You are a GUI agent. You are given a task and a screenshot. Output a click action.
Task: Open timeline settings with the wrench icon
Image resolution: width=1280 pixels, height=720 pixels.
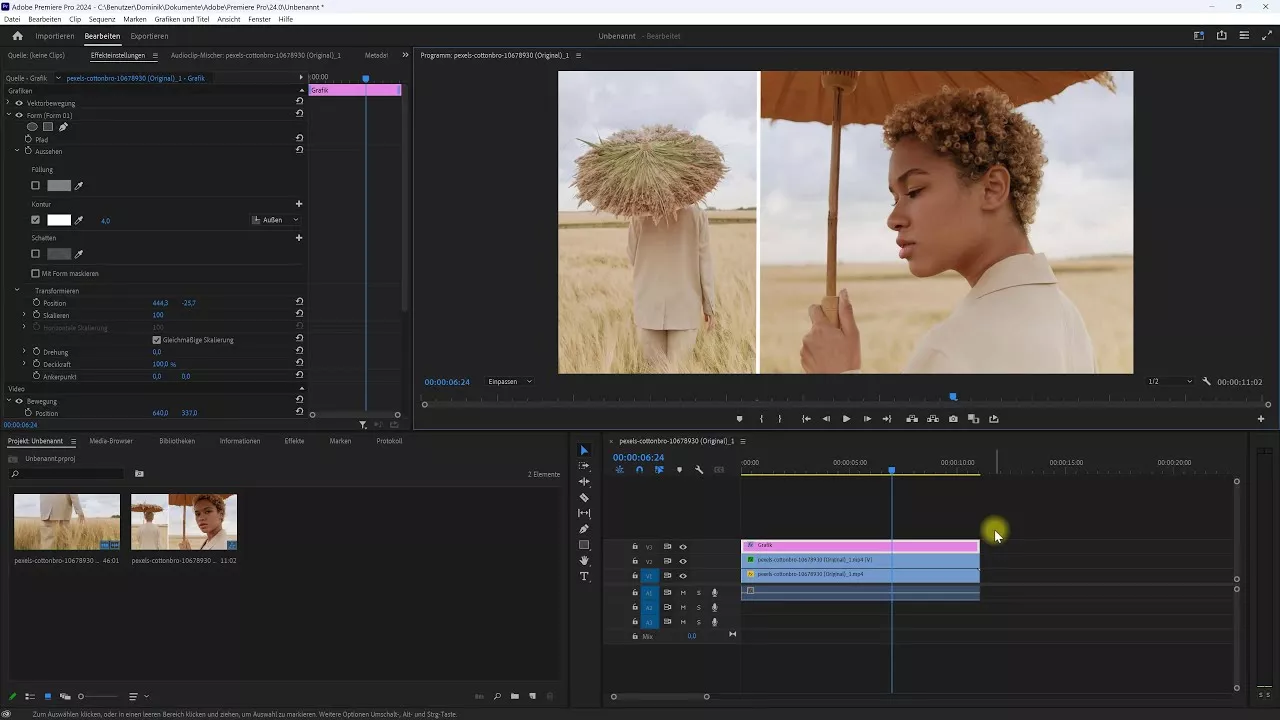pyautogui.click(x=698, y=470)
